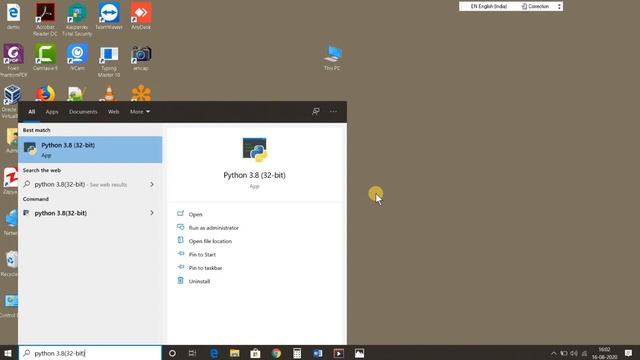Click the Cortana circle icon on taskbar
This screenshot has width=640, height=360.
point(172,353)
